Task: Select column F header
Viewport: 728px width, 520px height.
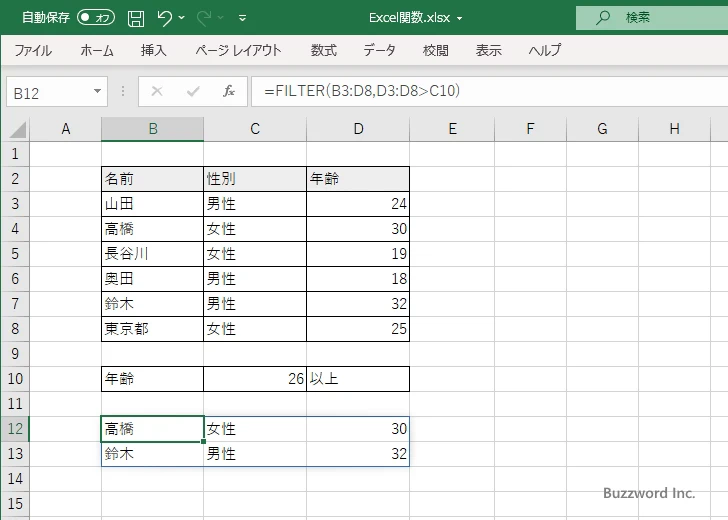Action: point(530,129)
